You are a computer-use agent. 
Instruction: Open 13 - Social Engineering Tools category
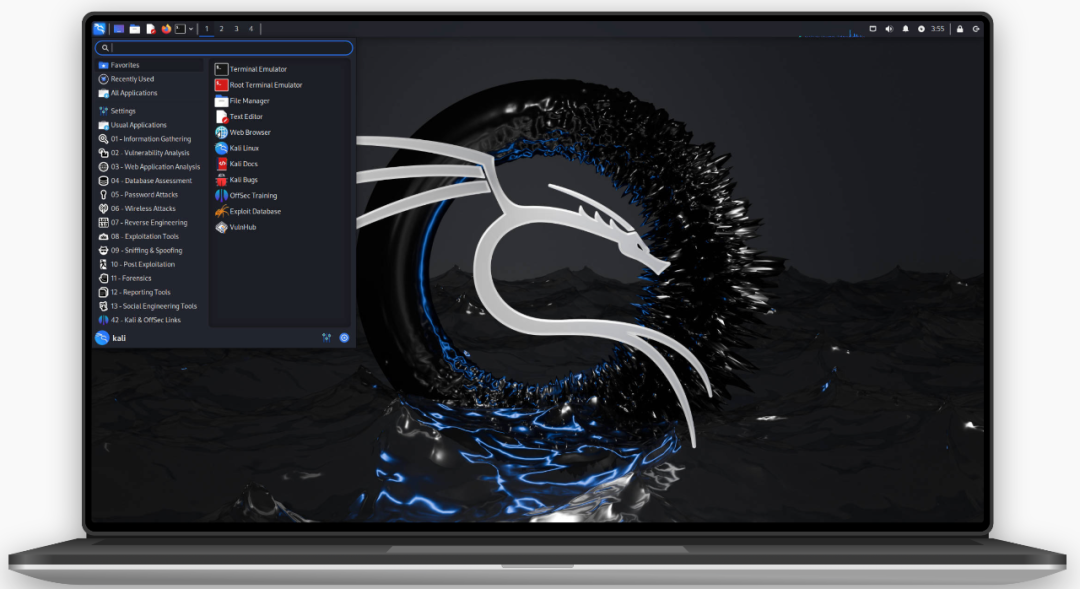click(x=150, y=306)
